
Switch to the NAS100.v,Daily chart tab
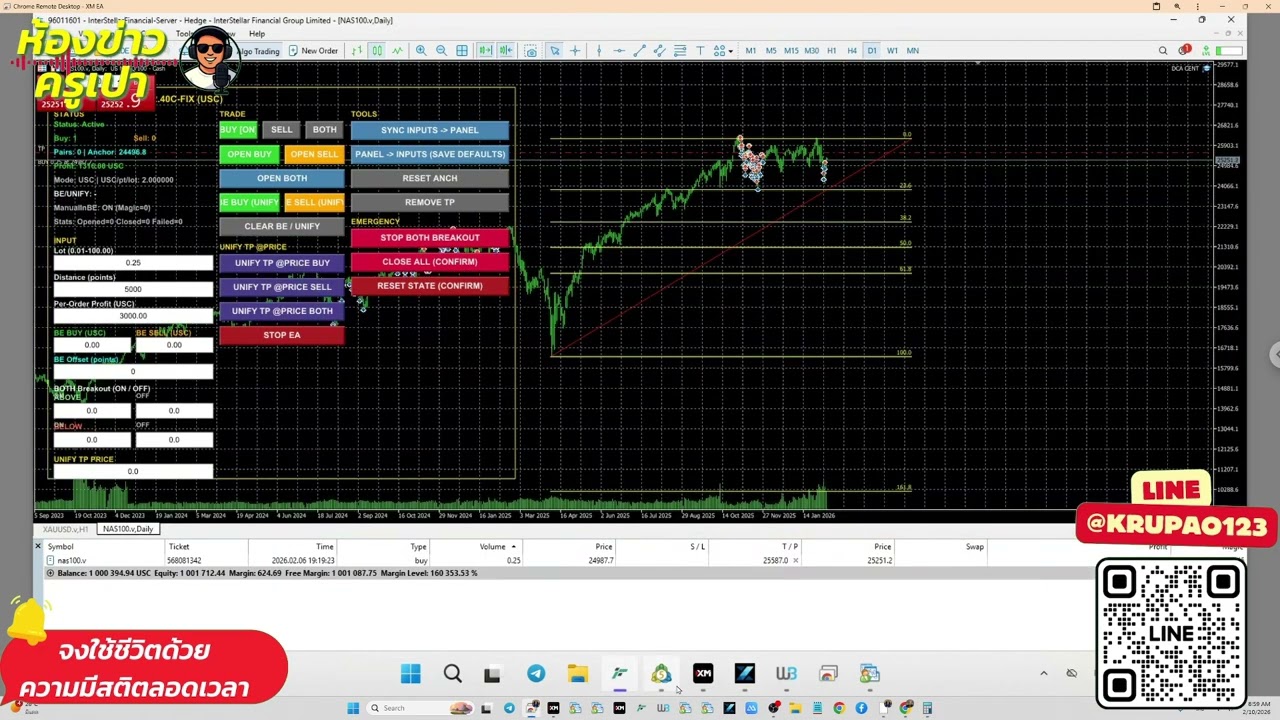(128, 529)
